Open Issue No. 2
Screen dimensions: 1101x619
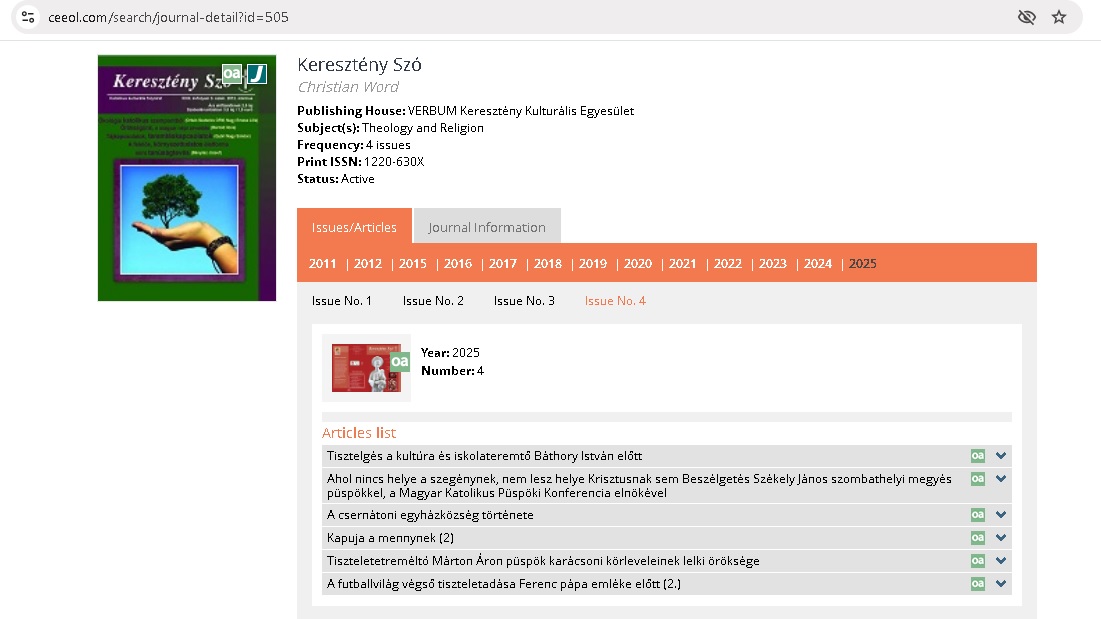point(433,301)
